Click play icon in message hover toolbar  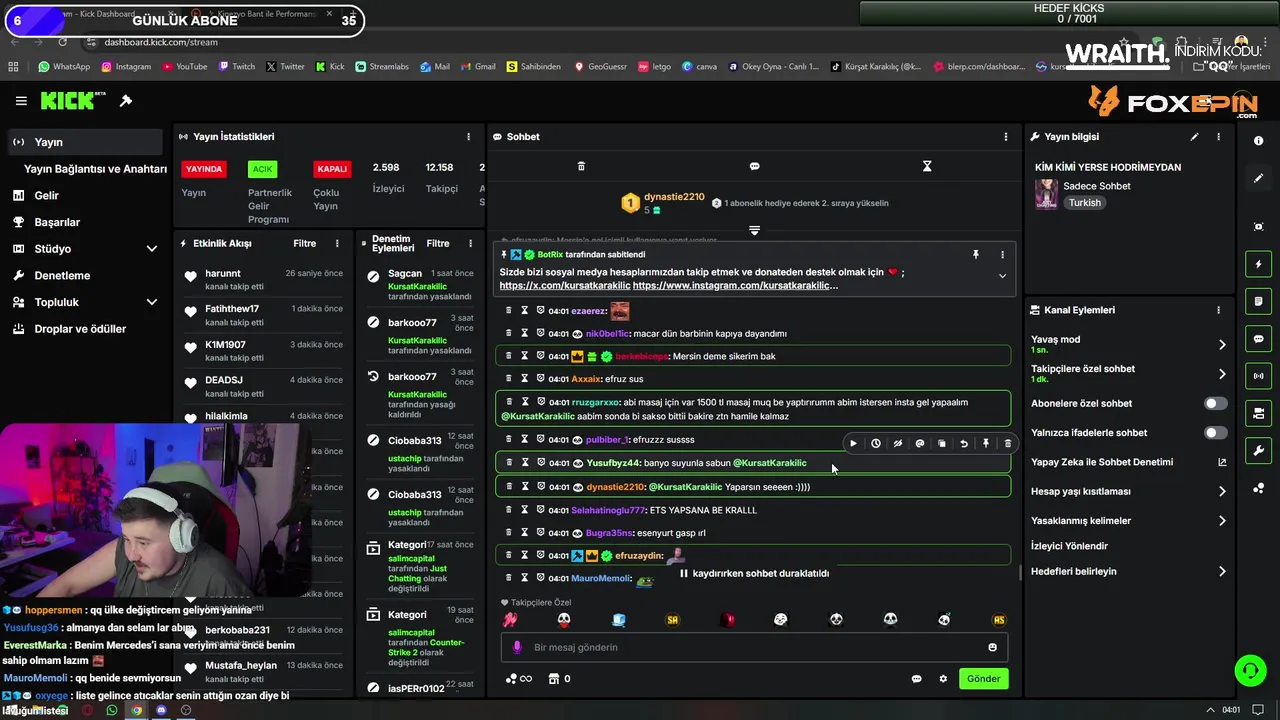[x=853, y=443]
